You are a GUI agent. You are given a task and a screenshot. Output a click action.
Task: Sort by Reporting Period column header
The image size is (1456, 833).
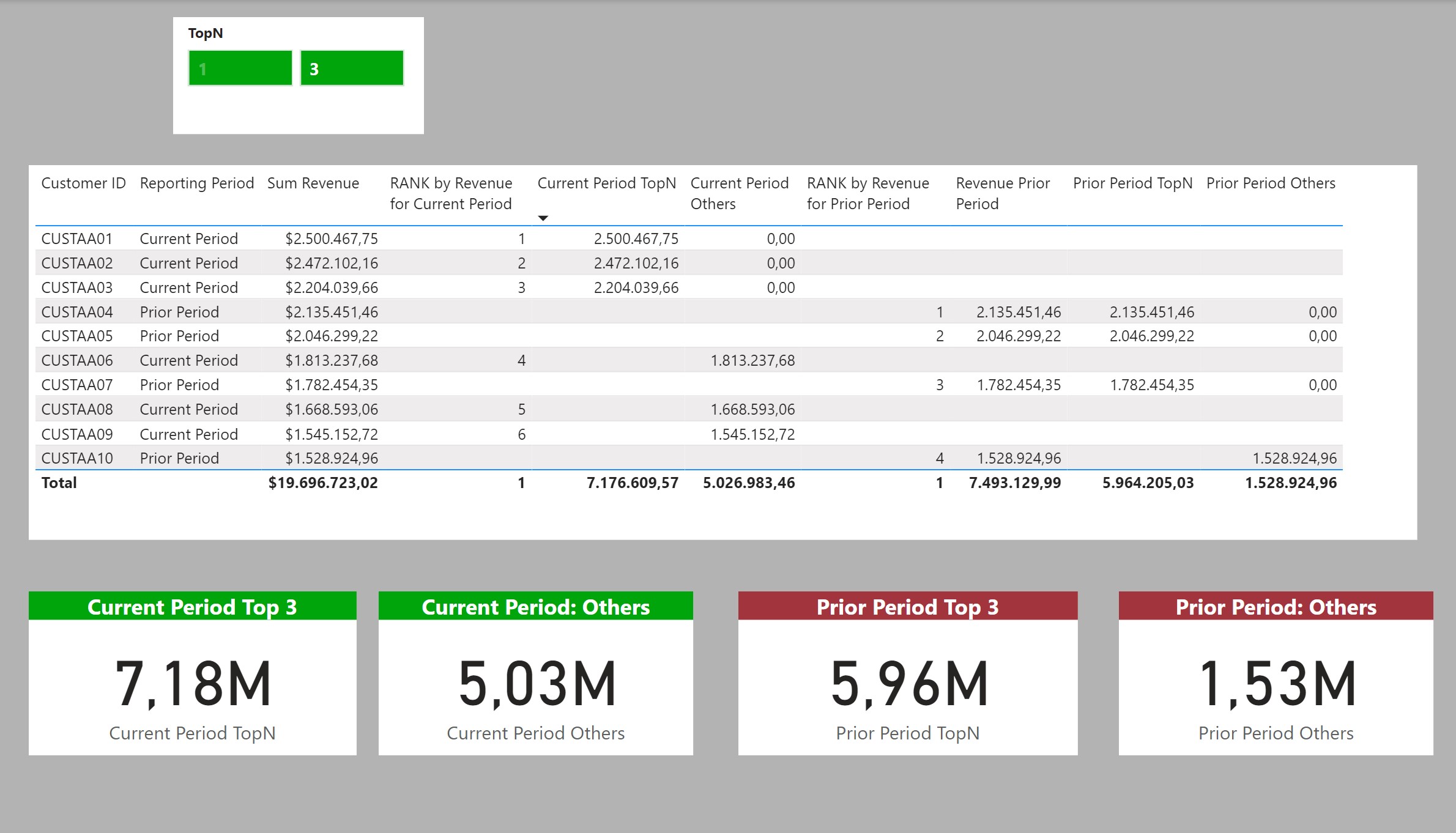pyautogui.click(x=197, y=183)
